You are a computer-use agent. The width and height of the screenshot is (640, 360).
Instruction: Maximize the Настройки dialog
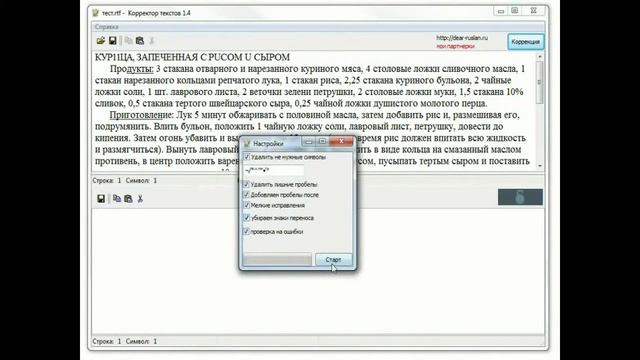point(322,141)
